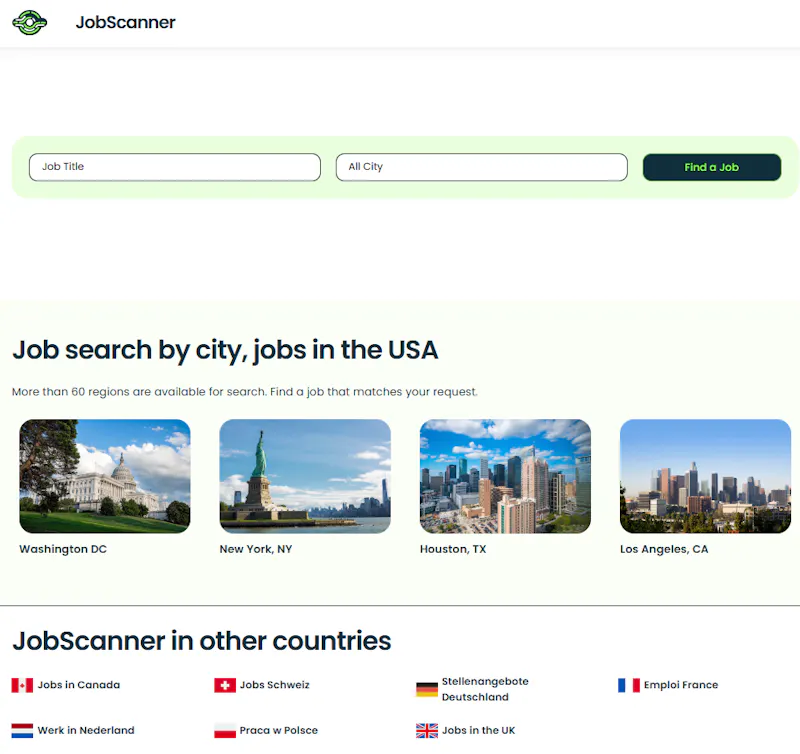The height and width of the screenshot is (754, 800).
Task: Click the France flag icon
Action: [x=629, y=685]
